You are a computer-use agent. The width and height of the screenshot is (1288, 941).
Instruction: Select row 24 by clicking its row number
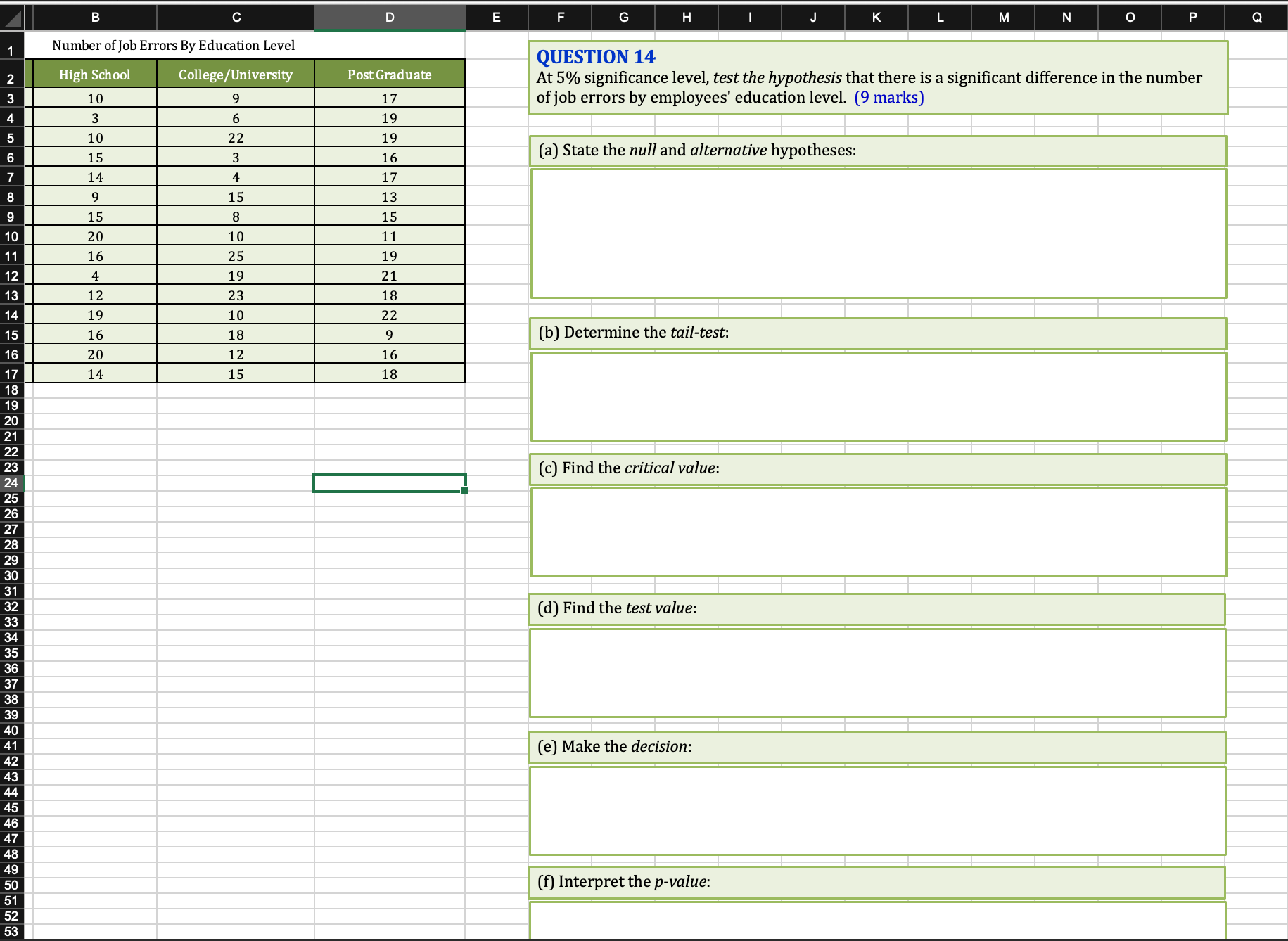point(11,483)
